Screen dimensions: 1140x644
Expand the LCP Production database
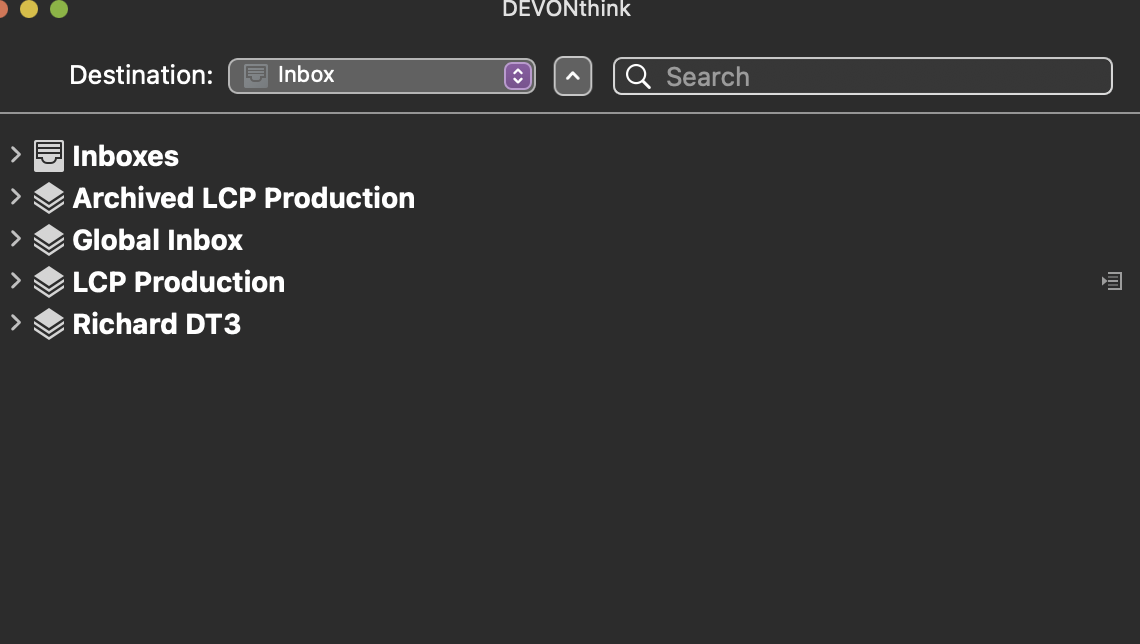point(15,281)
